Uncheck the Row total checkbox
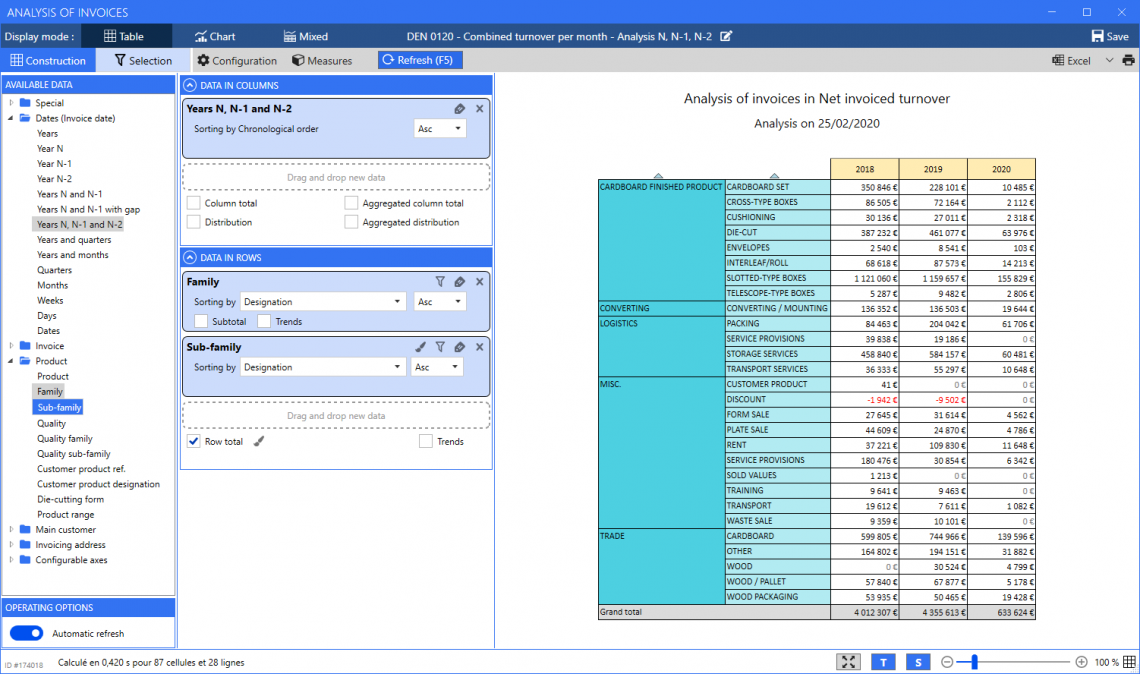1140x674 pixels. tap(193, 441)
